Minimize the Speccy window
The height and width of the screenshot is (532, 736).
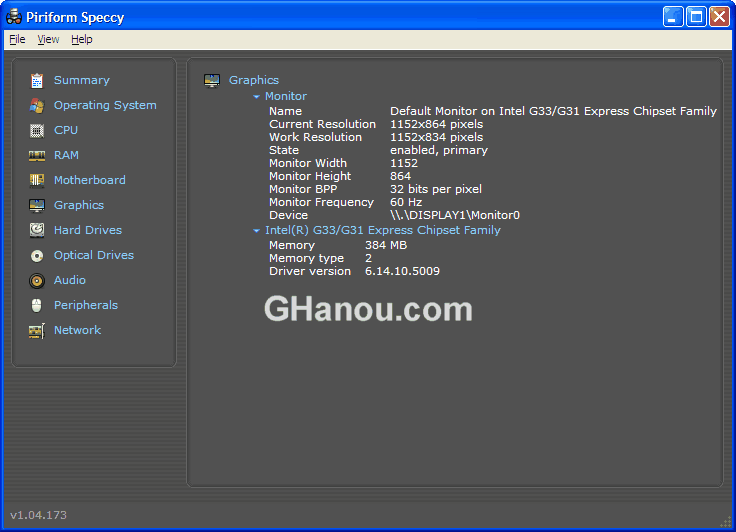click(673, 17)
